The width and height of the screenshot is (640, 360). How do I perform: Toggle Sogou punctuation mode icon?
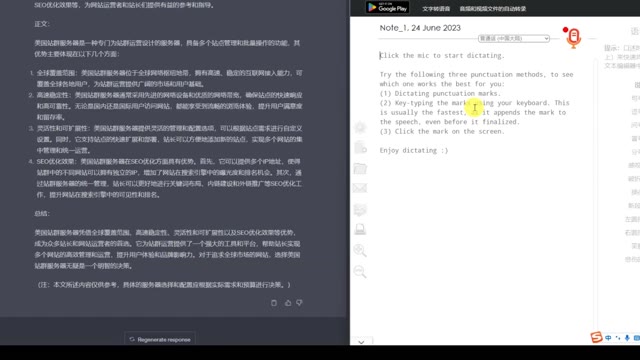tap(618, 338)
